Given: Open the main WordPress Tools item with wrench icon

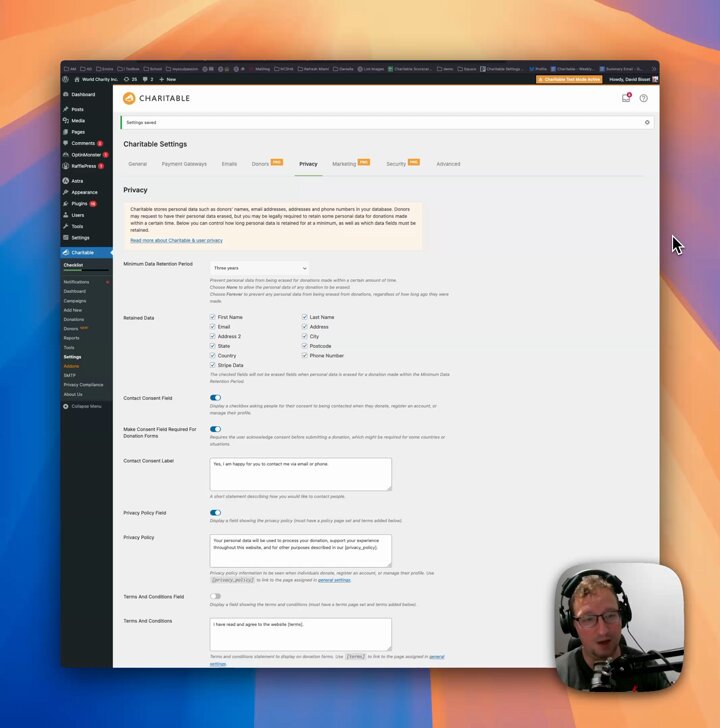Looking at the screenshot, I should pos(77,226).
